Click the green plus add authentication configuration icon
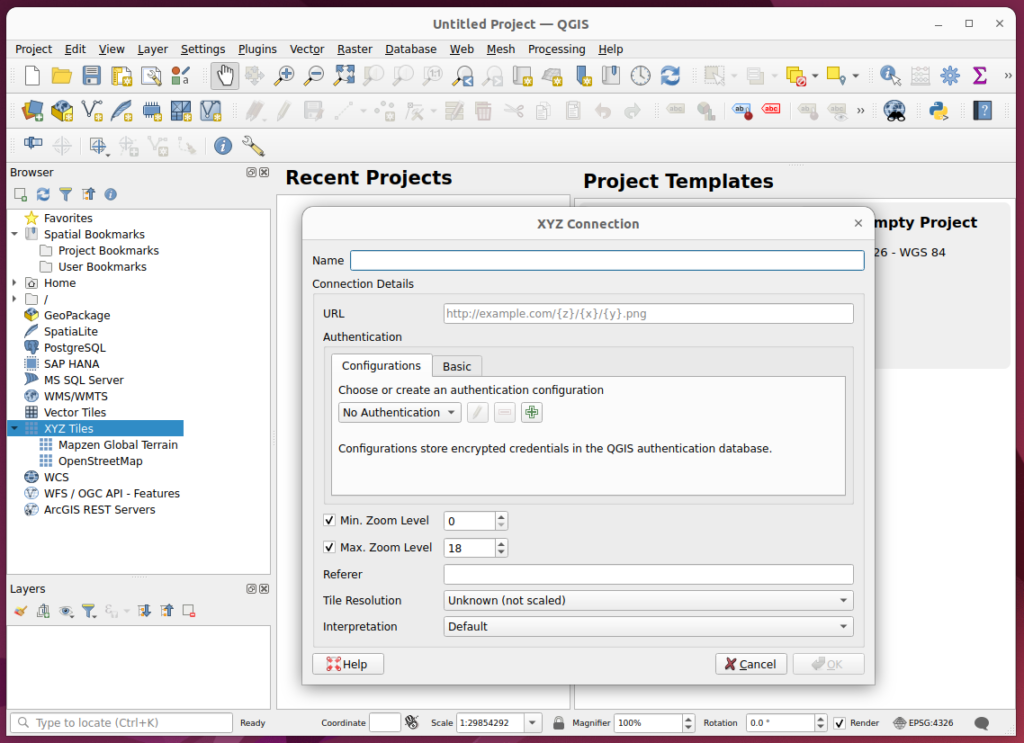1024x743 pixels. tap(531, 412)
